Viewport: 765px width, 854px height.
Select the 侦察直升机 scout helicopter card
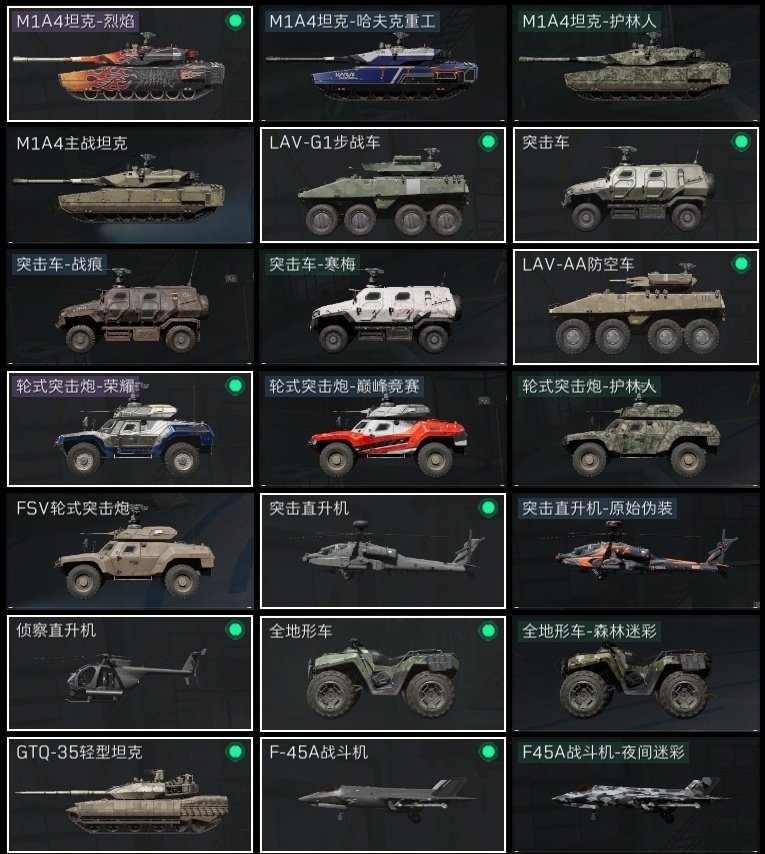pyautogui.click(x=130, y=673)
